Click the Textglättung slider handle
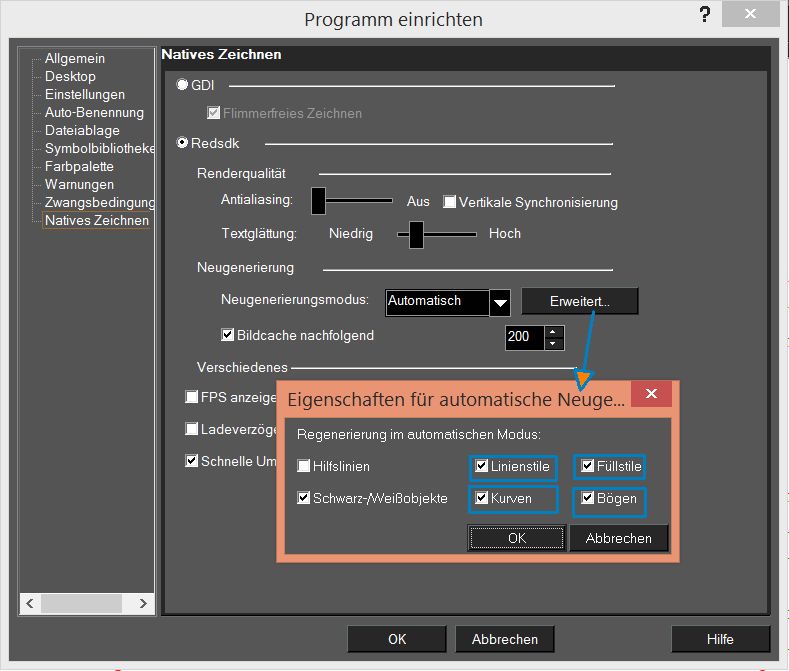 point(416,235)
